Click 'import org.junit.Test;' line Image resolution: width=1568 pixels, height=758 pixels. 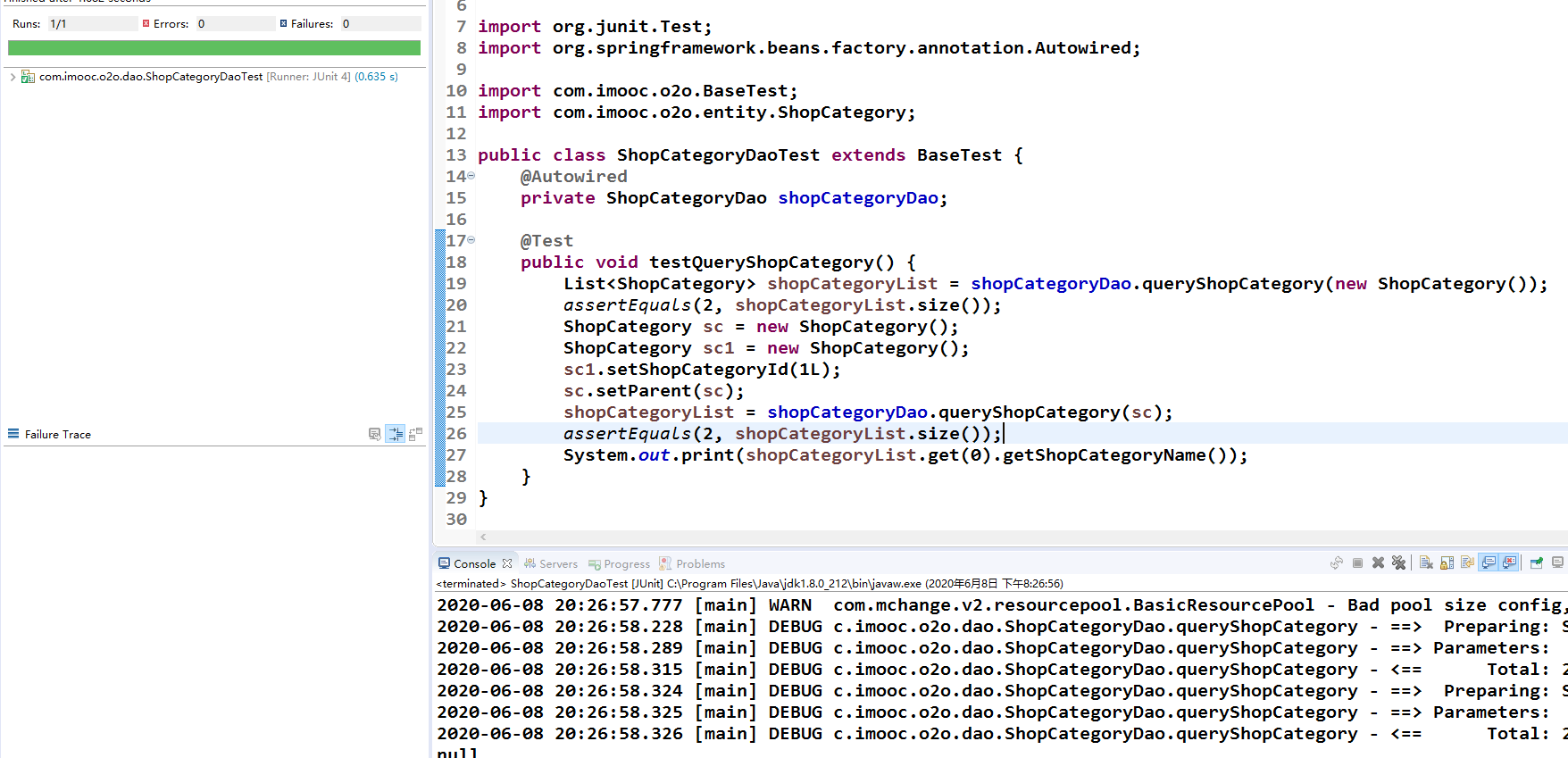pos(595,27)
